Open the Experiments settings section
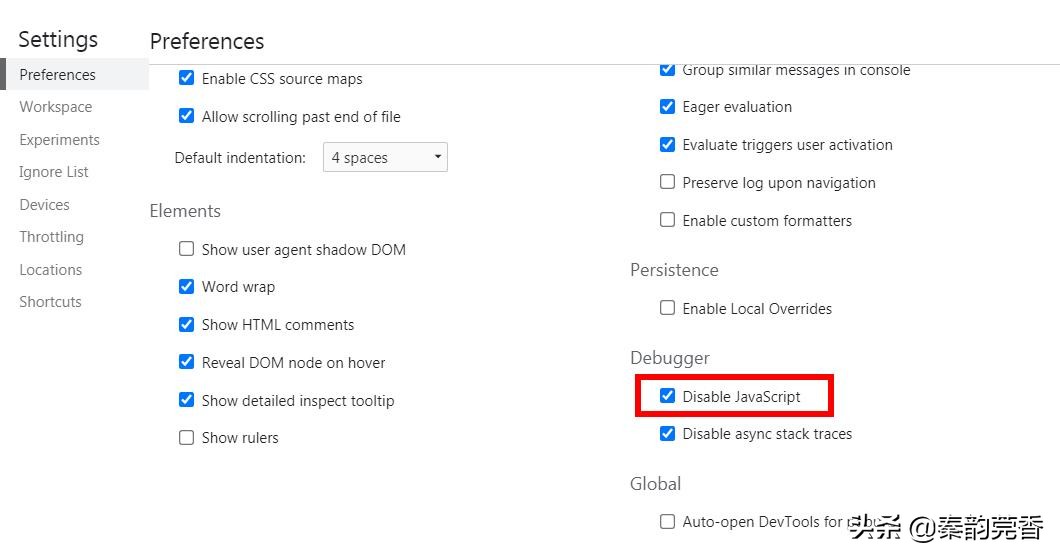The height and width of the screenshot is (557, 1060). (x=60, y=140)
